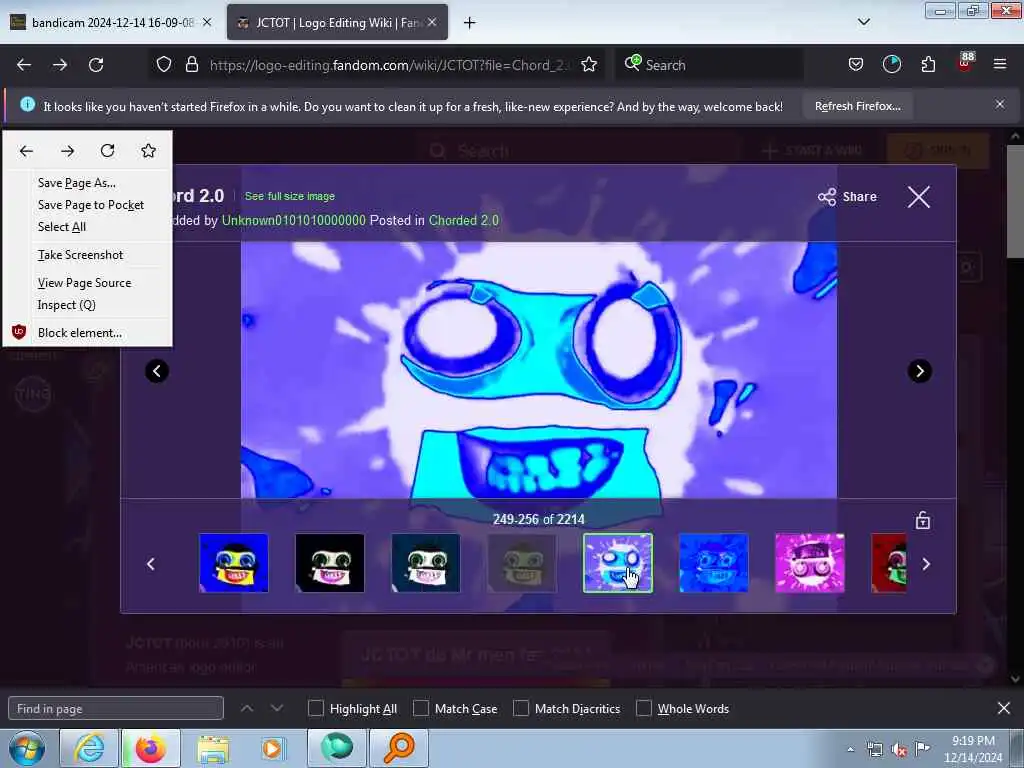Bookmark this page with the address bar star

pos(589,64)
